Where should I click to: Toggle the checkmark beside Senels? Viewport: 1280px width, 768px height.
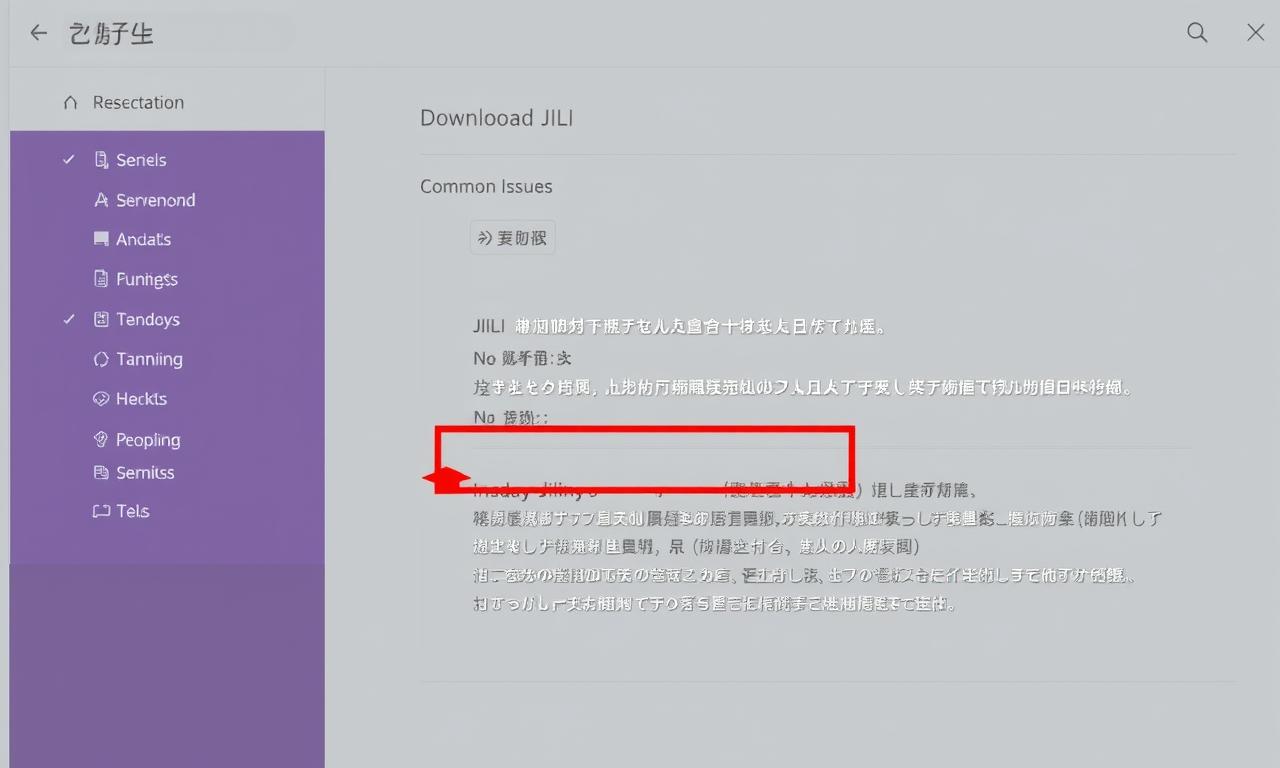tap(69, 160)
